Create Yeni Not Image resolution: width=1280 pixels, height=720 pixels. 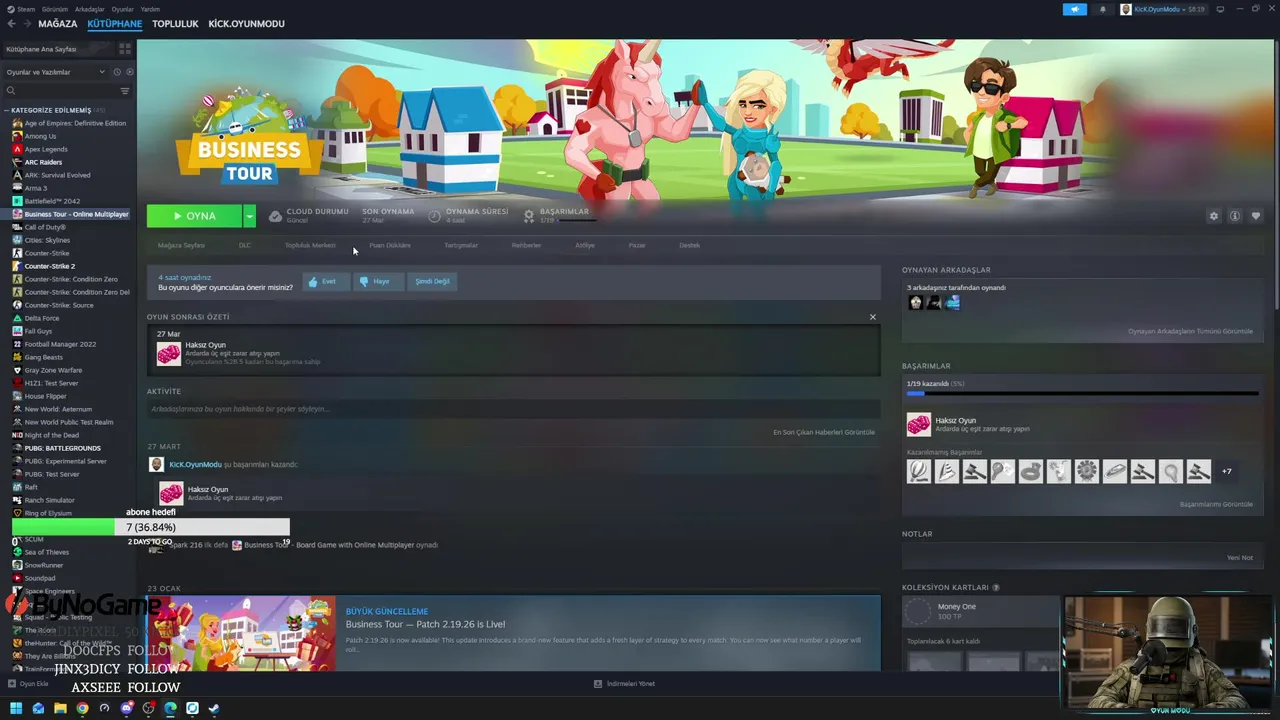click(x=1240, y=558)
